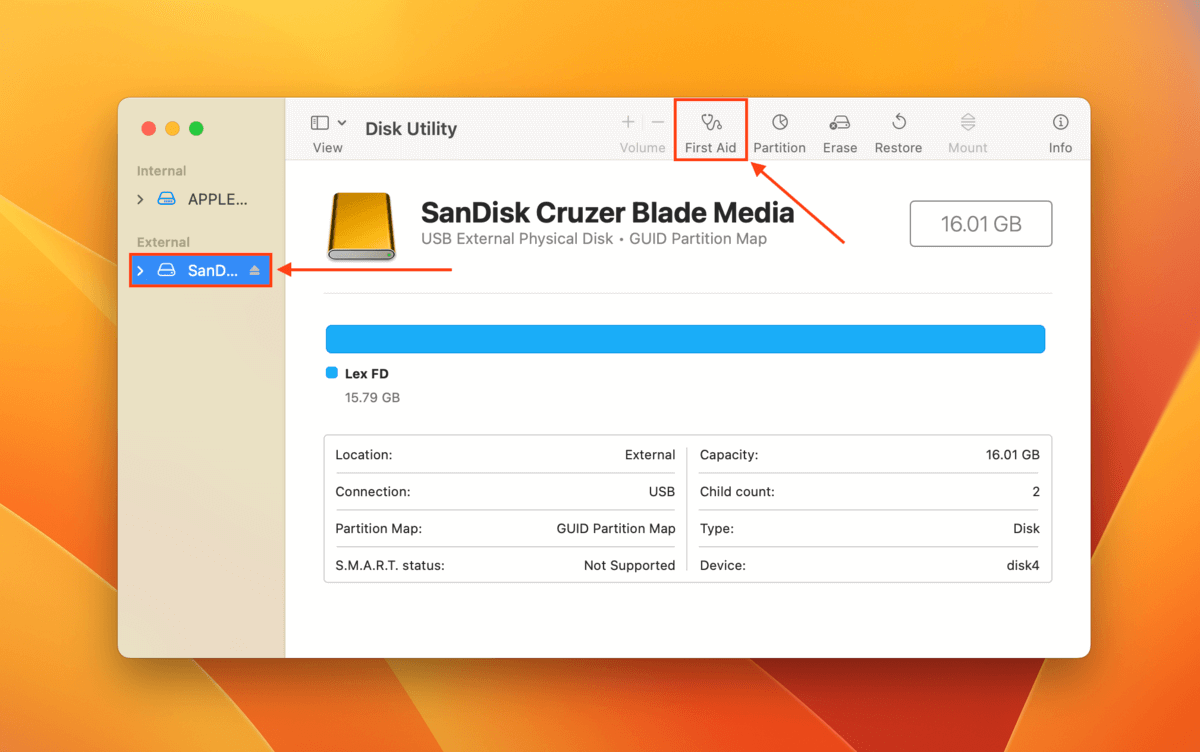Expand the SanDisk disk tree item

140,270
